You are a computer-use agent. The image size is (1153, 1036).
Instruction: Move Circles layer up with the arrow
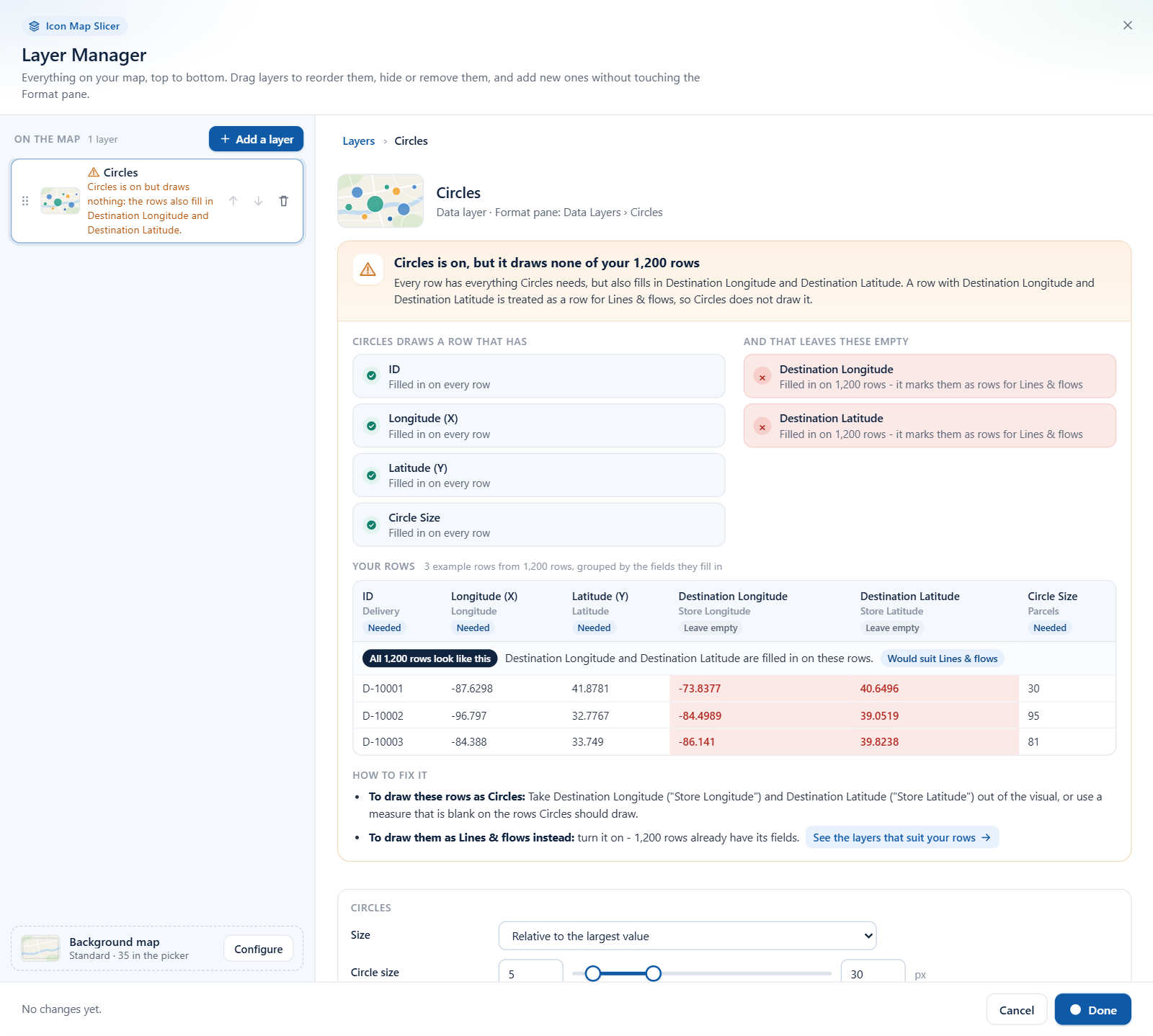233,201
